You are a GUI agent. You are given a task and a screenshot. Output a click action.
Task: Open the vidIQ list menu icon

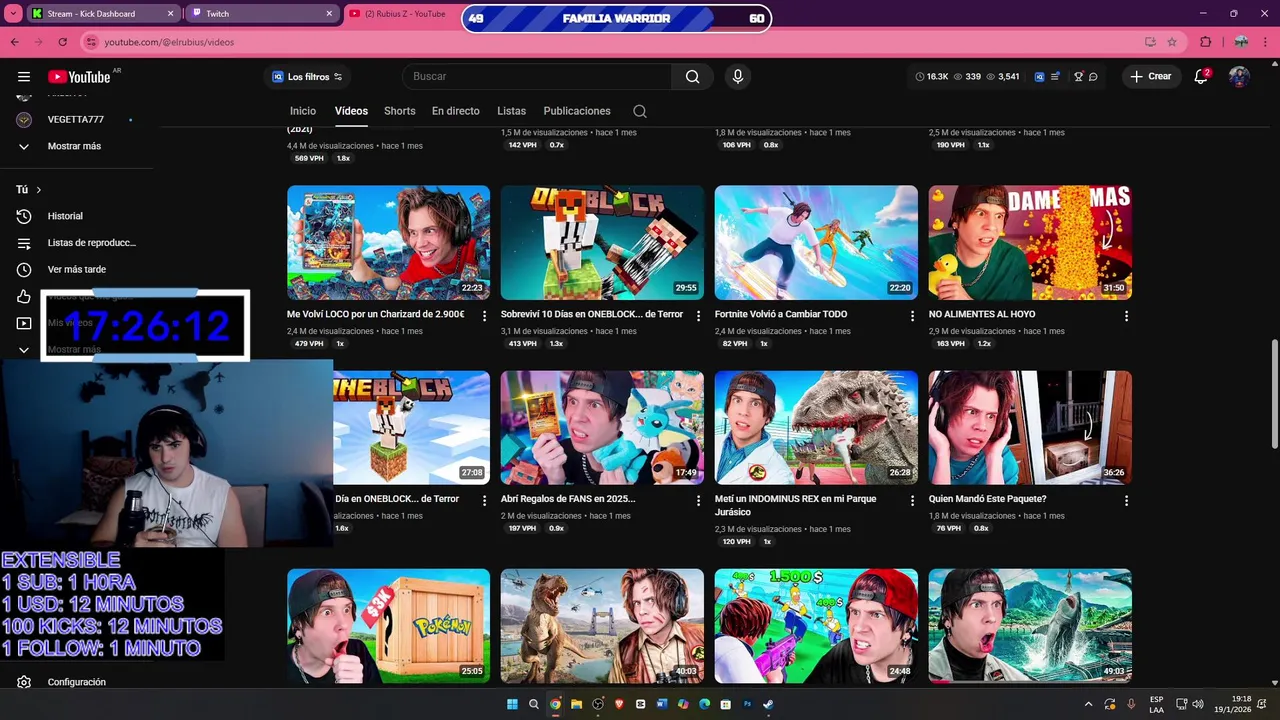click(1055, 77)
